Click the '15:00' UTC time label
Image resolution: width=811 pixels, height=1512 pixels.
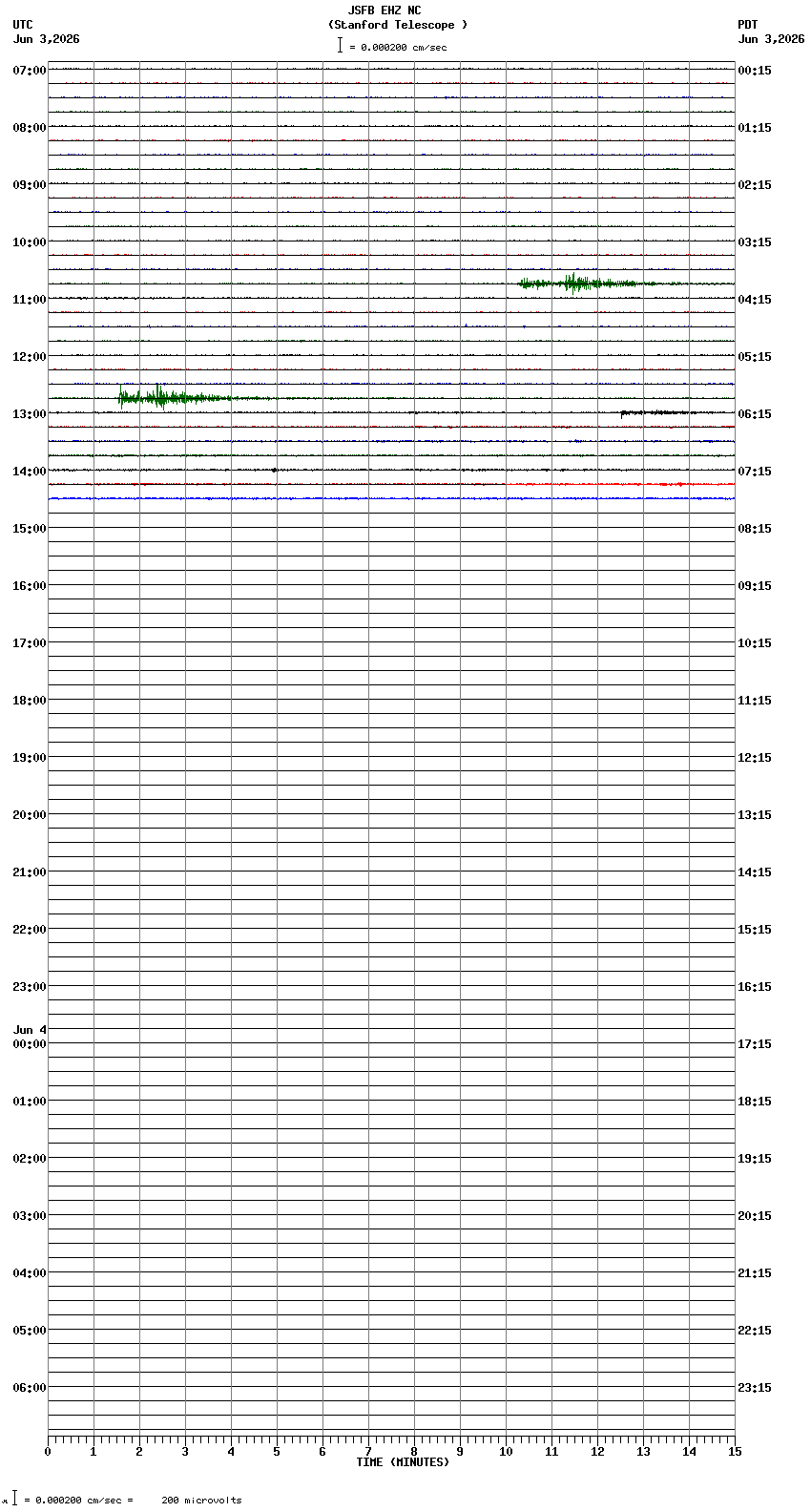[x=30, y=529]
